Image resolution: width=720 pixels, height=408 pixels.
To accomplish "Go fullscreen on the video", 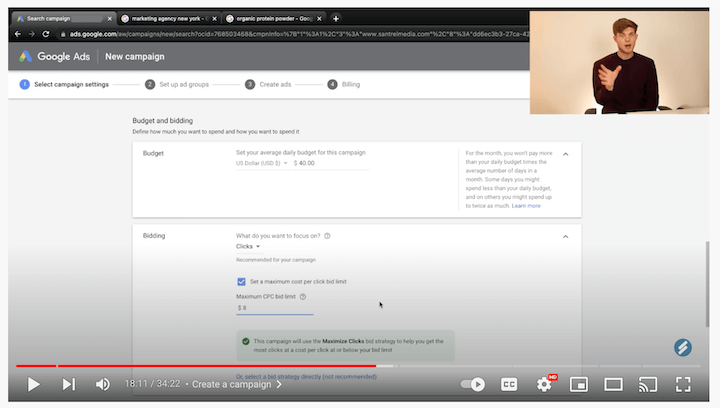I will pyautogui.click(x=683, y=384).
